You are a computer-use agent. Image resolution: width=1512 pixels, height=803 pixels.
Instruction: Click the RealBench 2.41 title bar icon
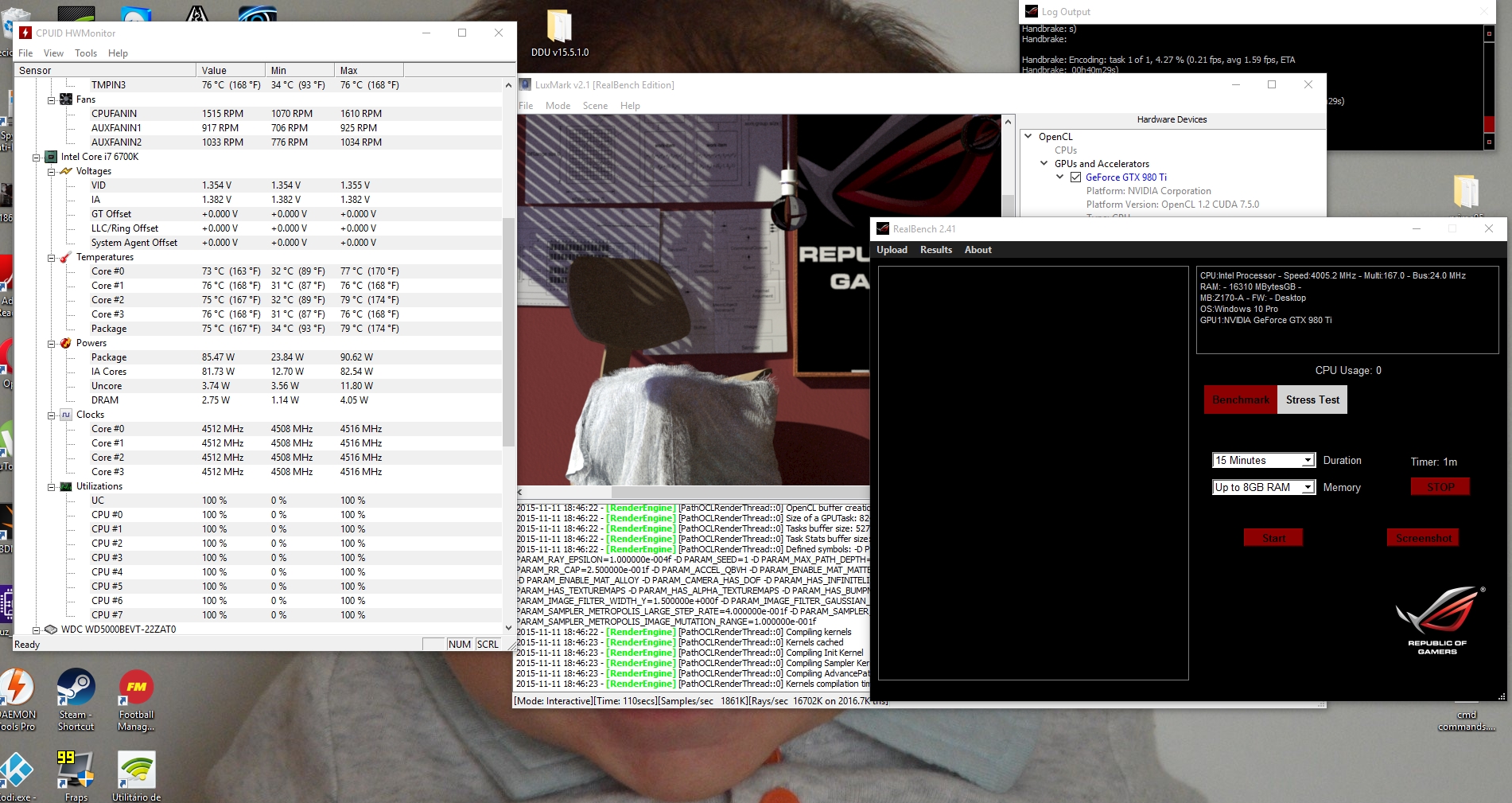click(882, 228)
